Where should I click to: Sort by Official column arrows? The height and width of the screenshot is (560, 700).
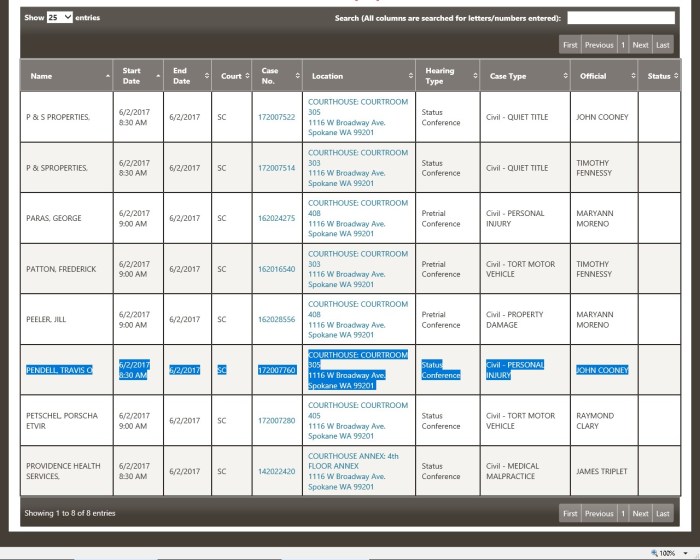pyautogui.click(x=632, y=76)
